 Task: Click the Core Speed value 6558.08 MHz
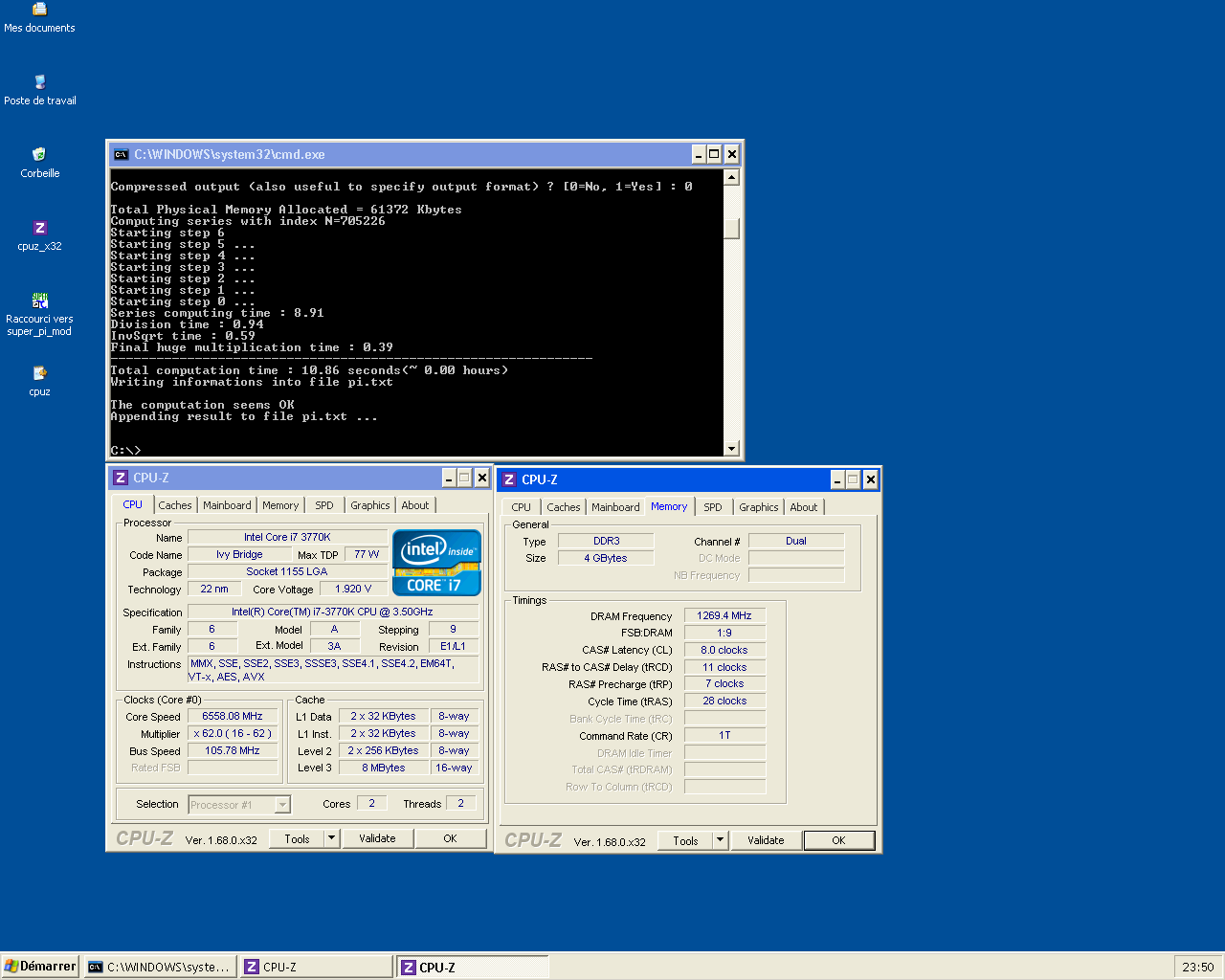point(233,716)
